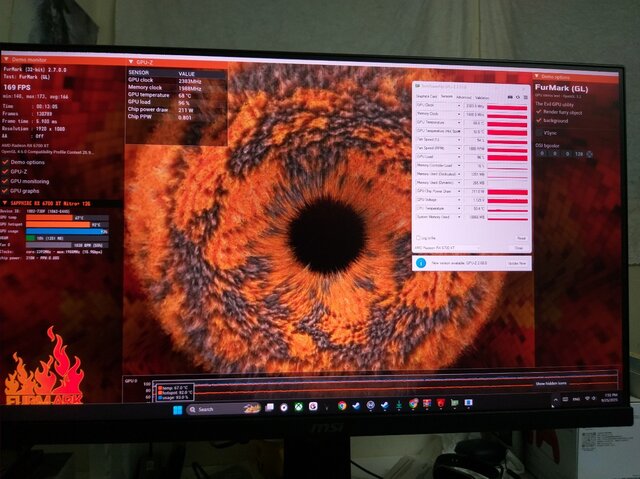Open the blue square taskbar icon at far right
Screen dimensions: 640x479
[469, 403]
